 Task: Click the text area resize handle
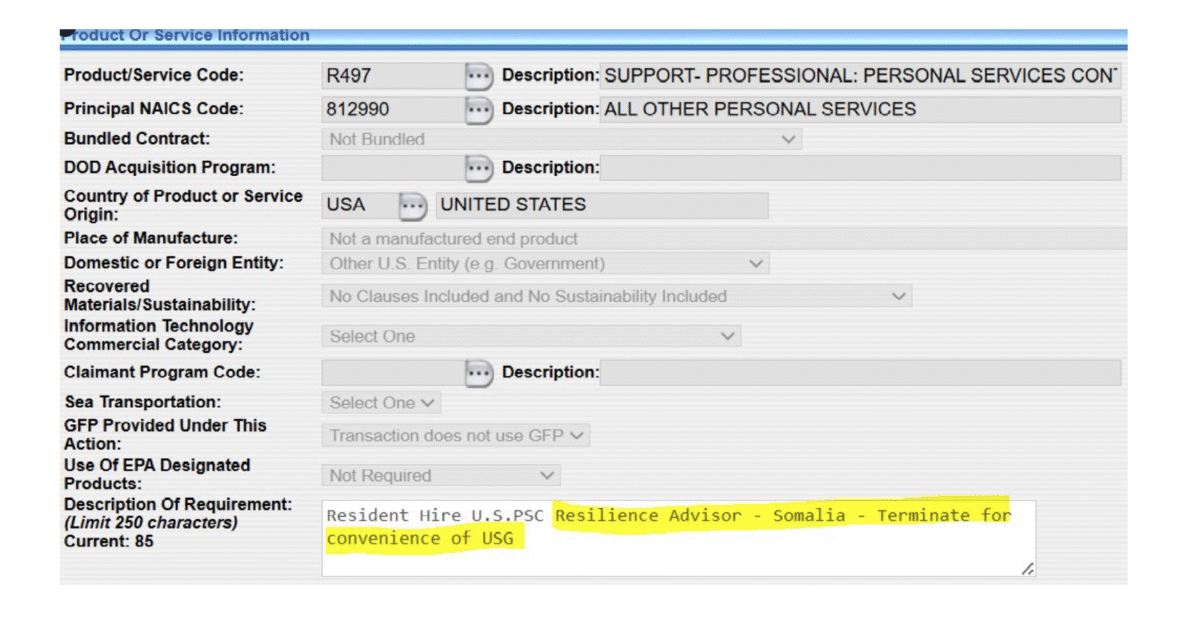[1028, 568]
